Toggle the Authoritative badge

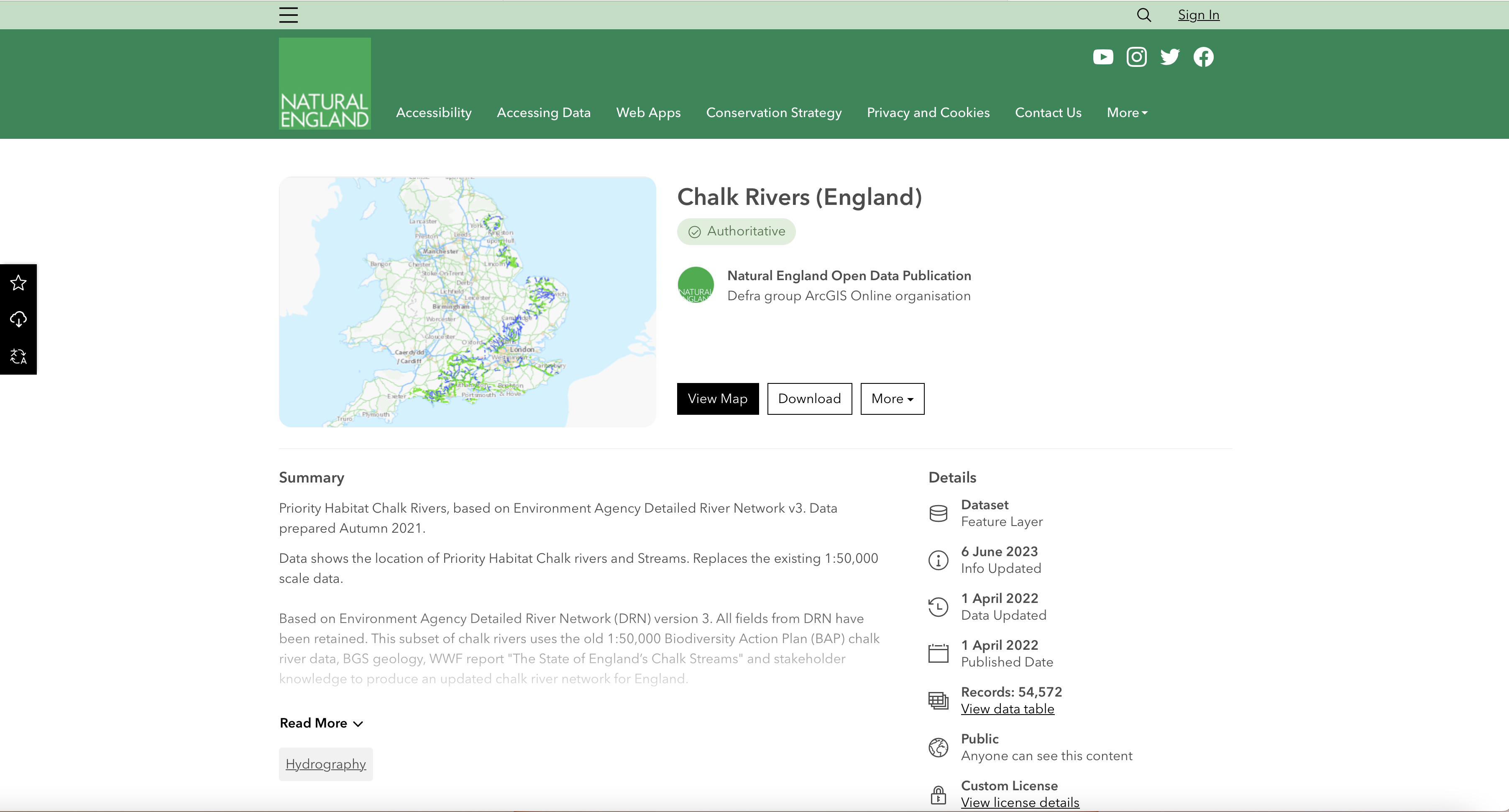tap(736, 231)
